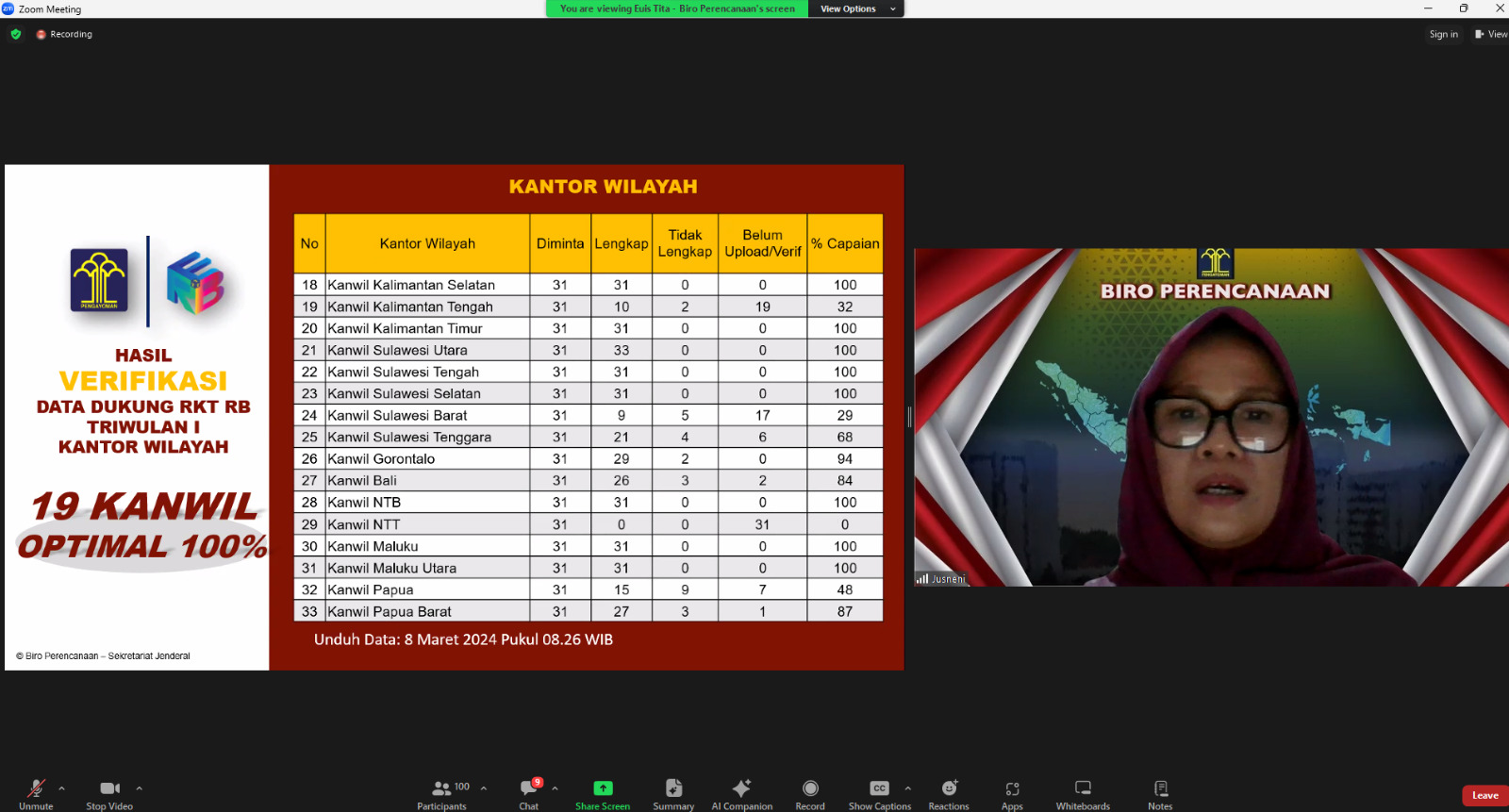
Task: Expand video options arrow beside Stop Video
Action: coord(140,788)
